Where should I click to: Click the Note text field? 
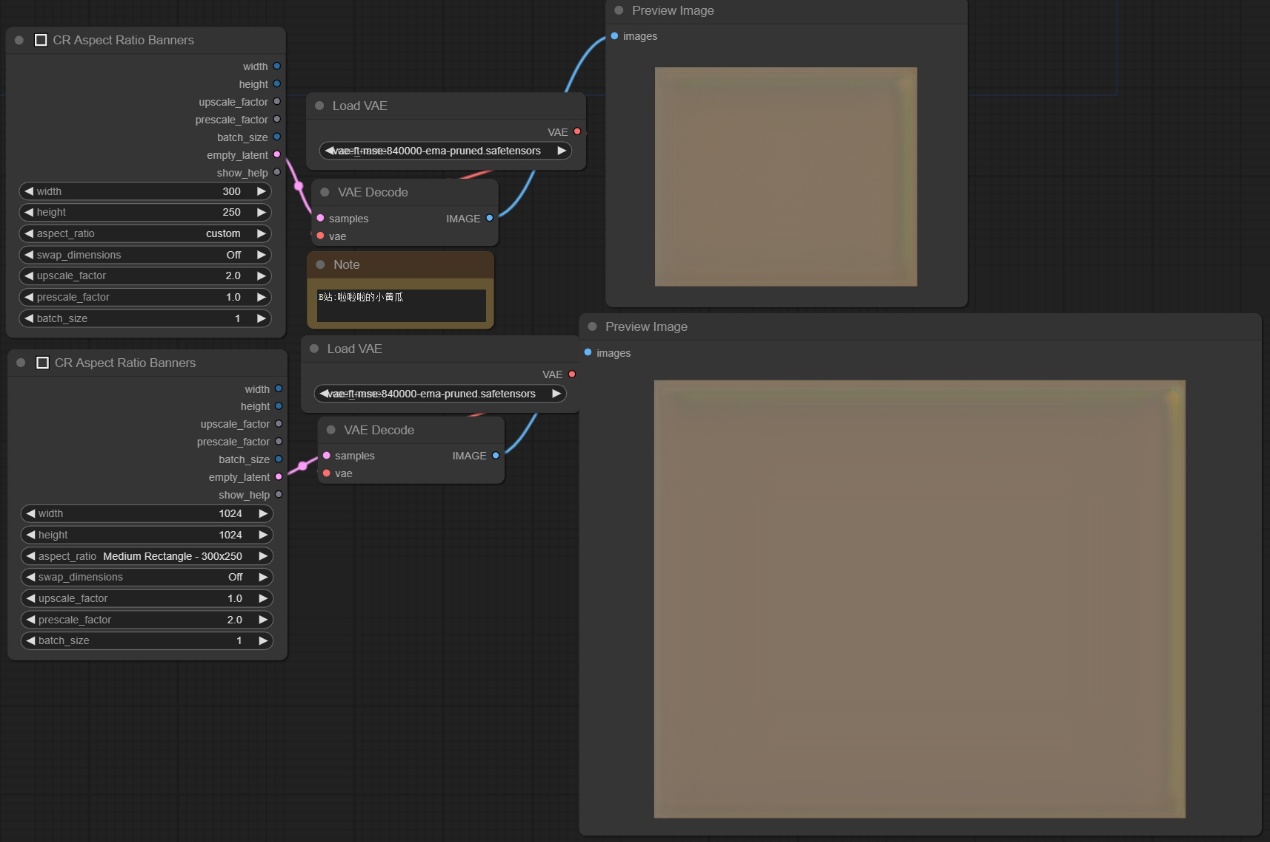click(401, 306)
